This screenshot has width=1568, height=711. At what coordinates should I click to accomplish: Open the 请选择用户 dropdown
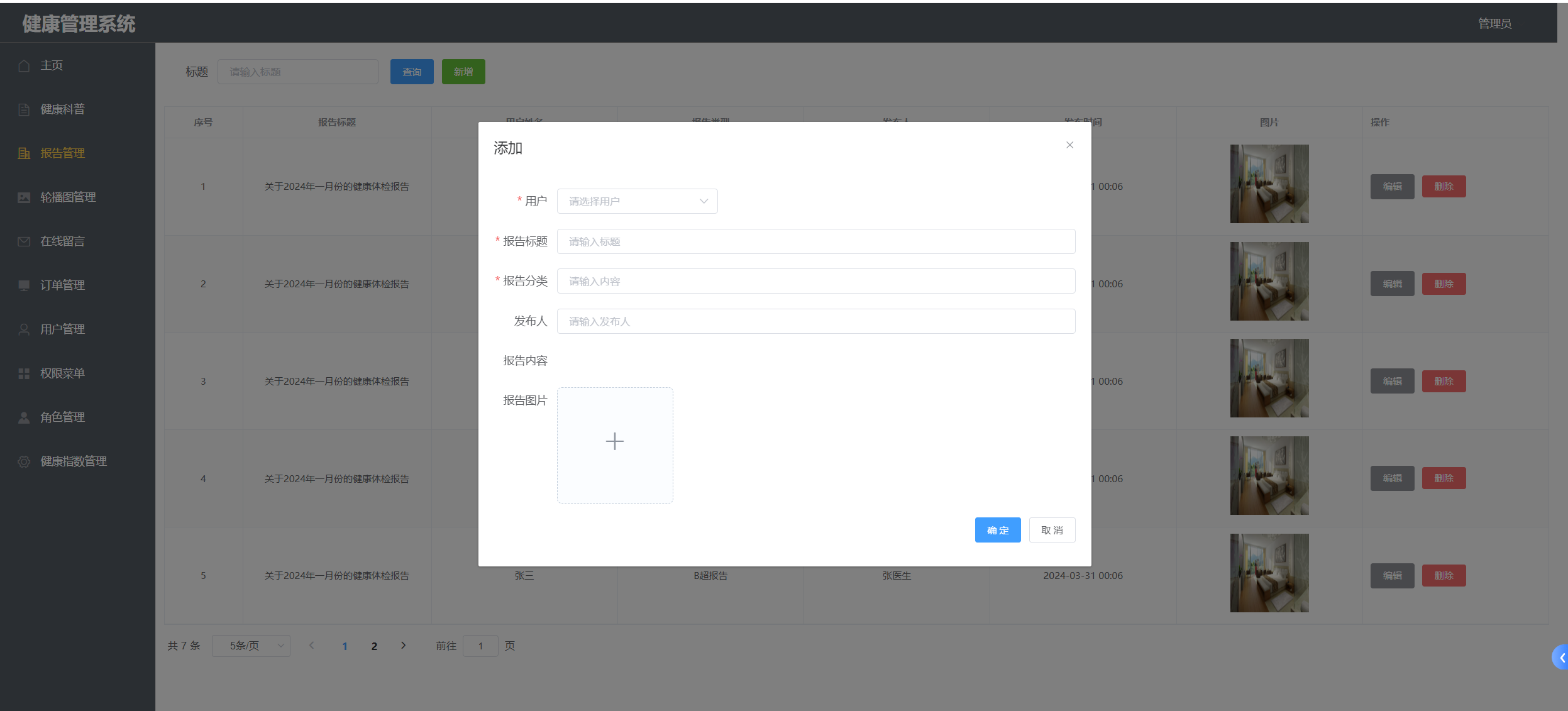[x=637, y=201]
